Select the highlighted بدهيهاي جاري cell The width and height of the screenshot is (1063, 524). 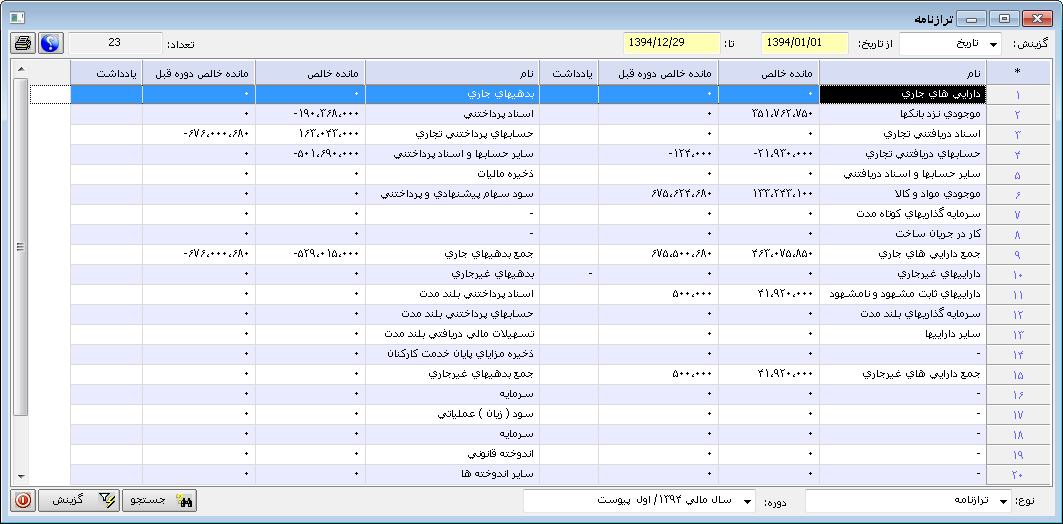453,94
